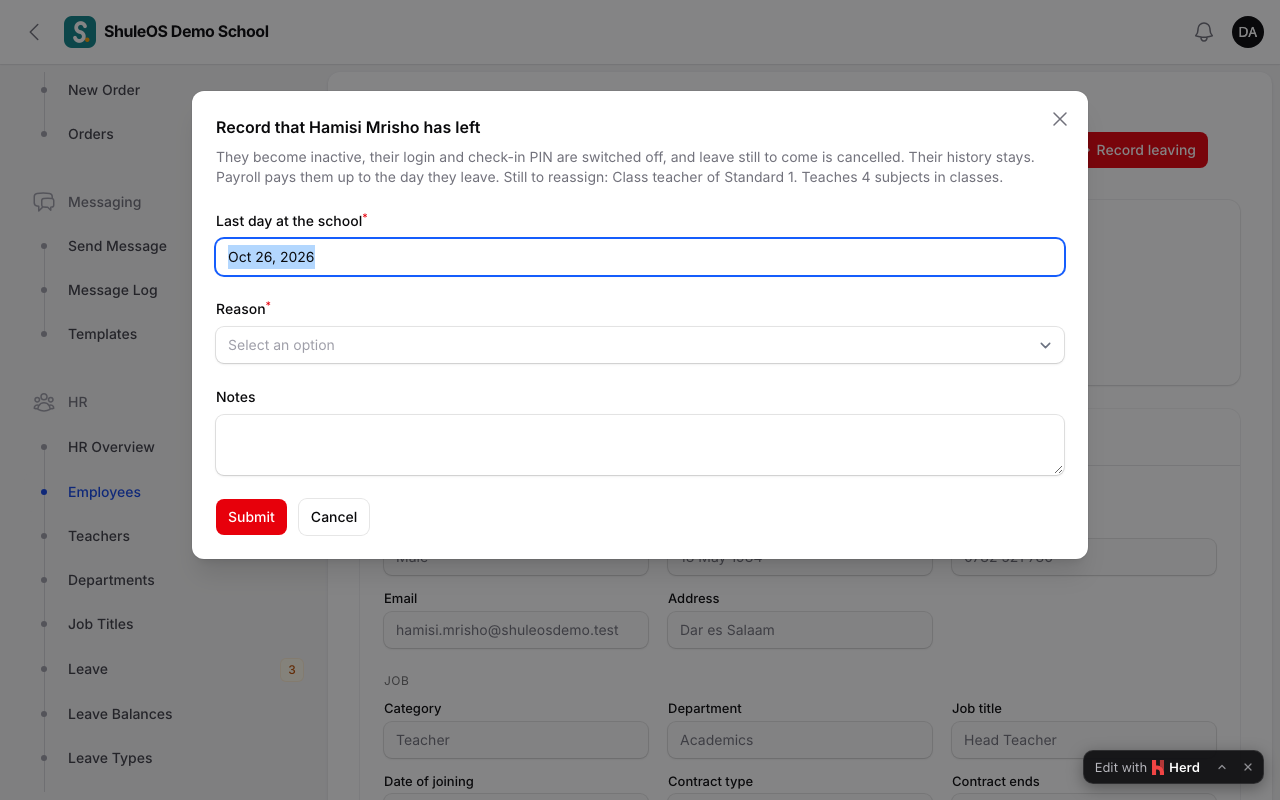Open Message Log page

[113, 290]
